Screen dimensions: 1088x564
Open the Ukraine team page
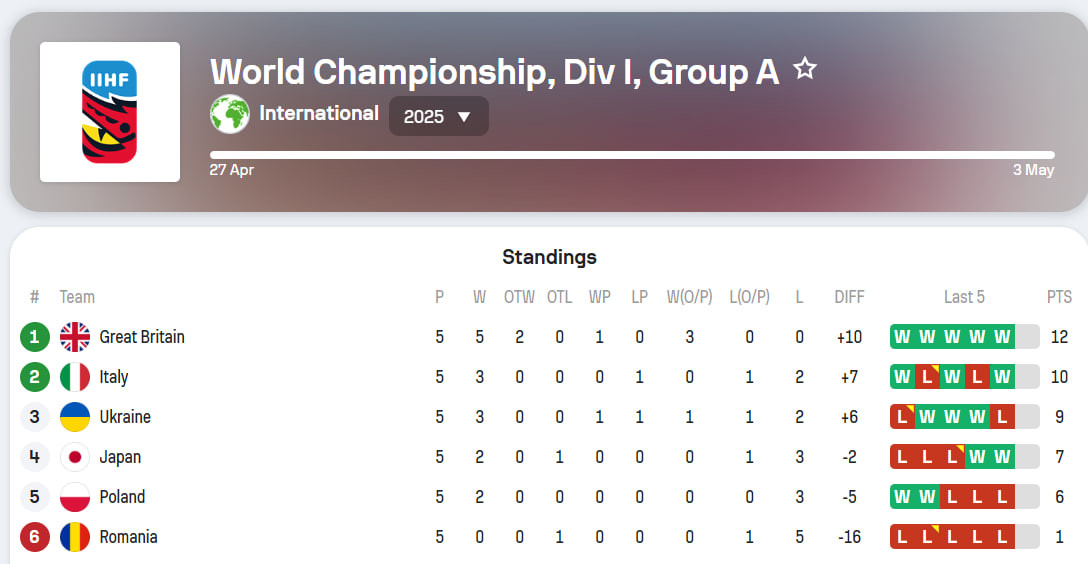[125, 417]
